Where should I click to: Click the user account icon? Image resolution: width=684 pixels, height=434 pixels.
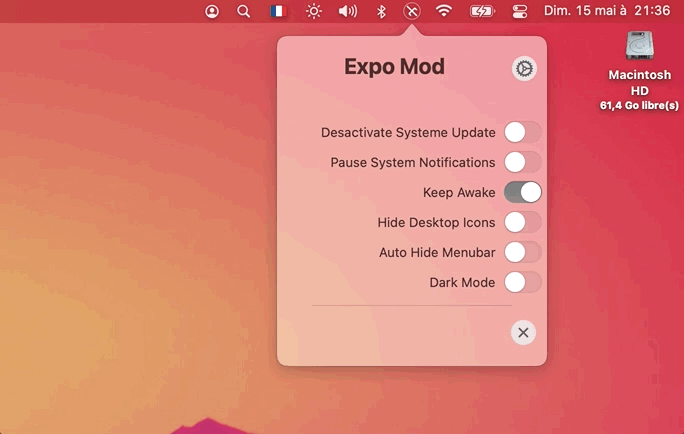tap(212, 11)
